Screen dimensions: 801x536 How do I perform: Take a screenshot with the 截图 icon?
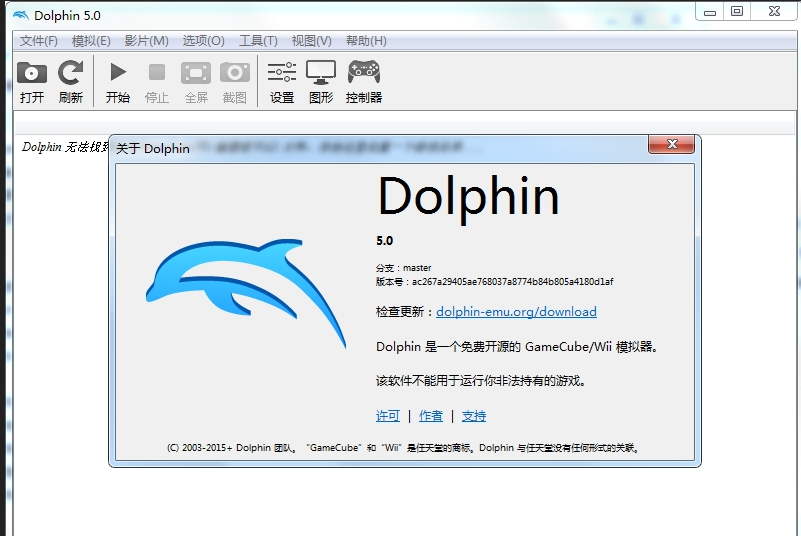[235, 82]
